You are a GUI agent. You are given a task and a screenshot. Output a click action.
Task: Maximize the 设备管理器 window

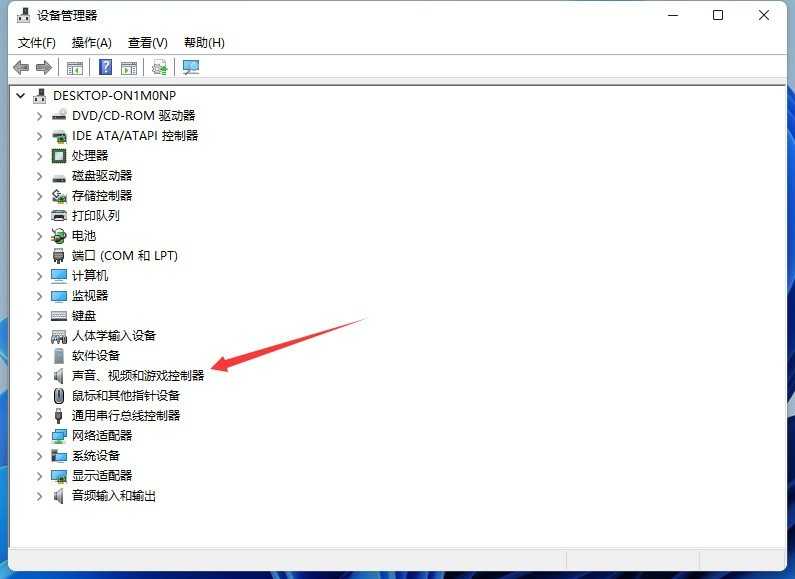pos(718,15)
